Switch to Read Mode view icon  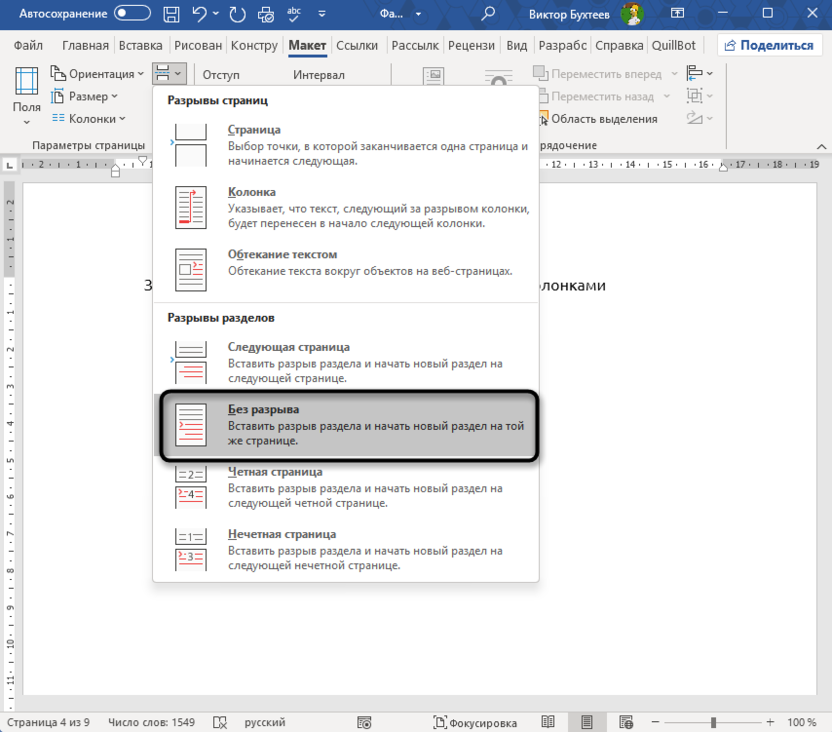tap(548, 722)
